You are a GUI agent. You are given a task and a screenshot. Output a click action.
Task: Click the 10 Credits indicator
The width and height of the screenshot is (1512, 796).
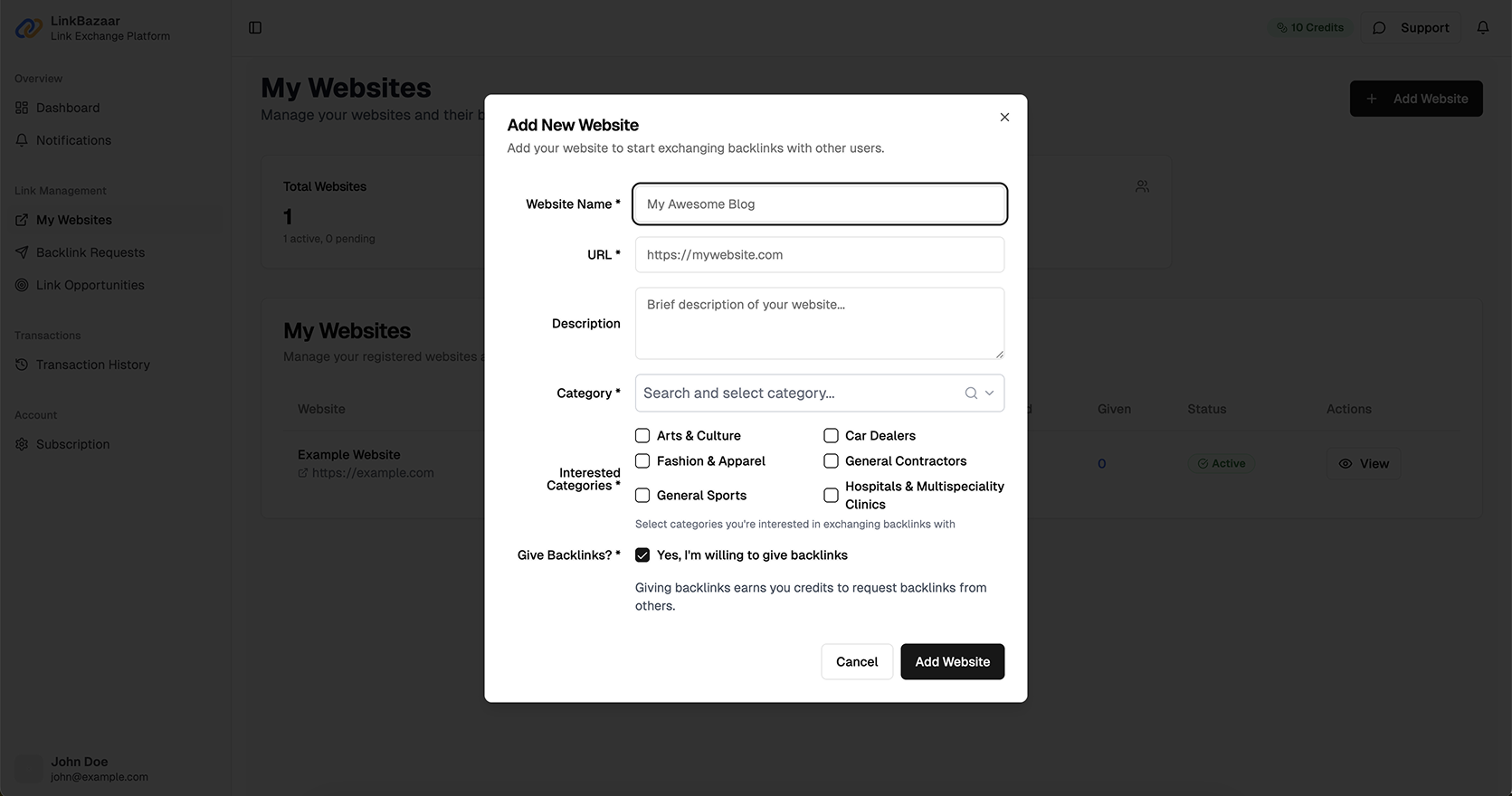click(x=1310, y=27)
